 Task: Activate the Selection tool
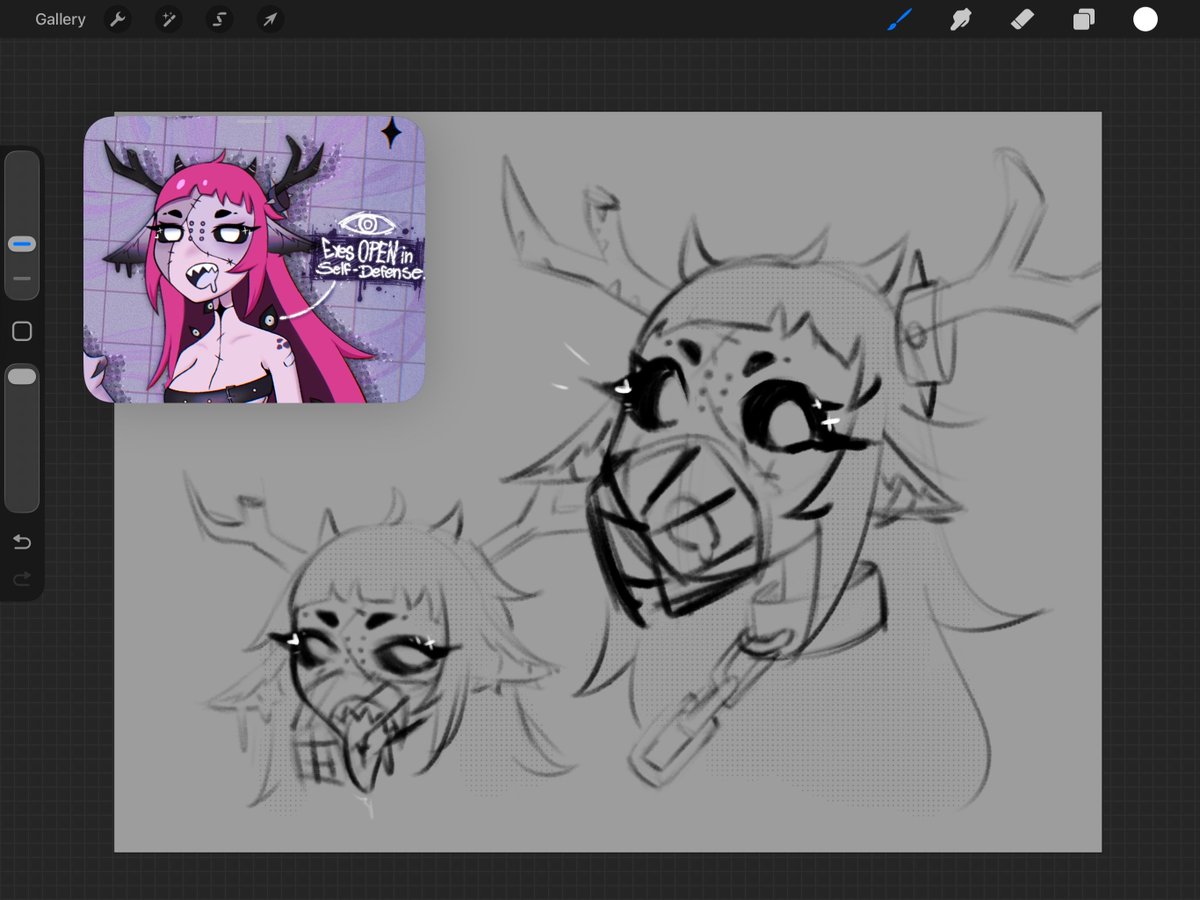coord(219,19)
